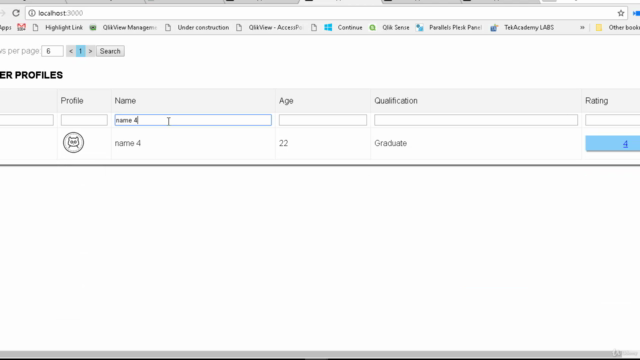Click the cat profile avatar for name 4
The image size is (640, 360).
tap(73, 142)
